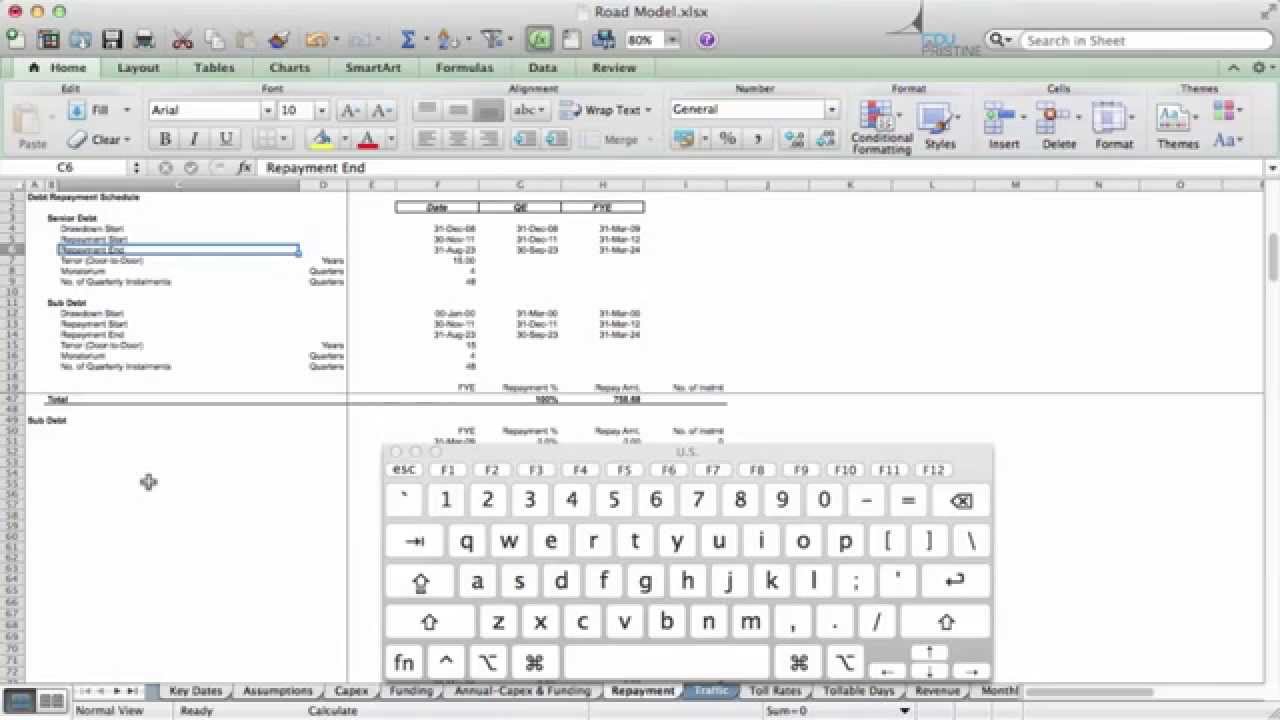Toggle the Formula Builder fx toolbar icon
Image resolution: width=1280 pixels, height=720 pixels.
click(x=540, y=40)
